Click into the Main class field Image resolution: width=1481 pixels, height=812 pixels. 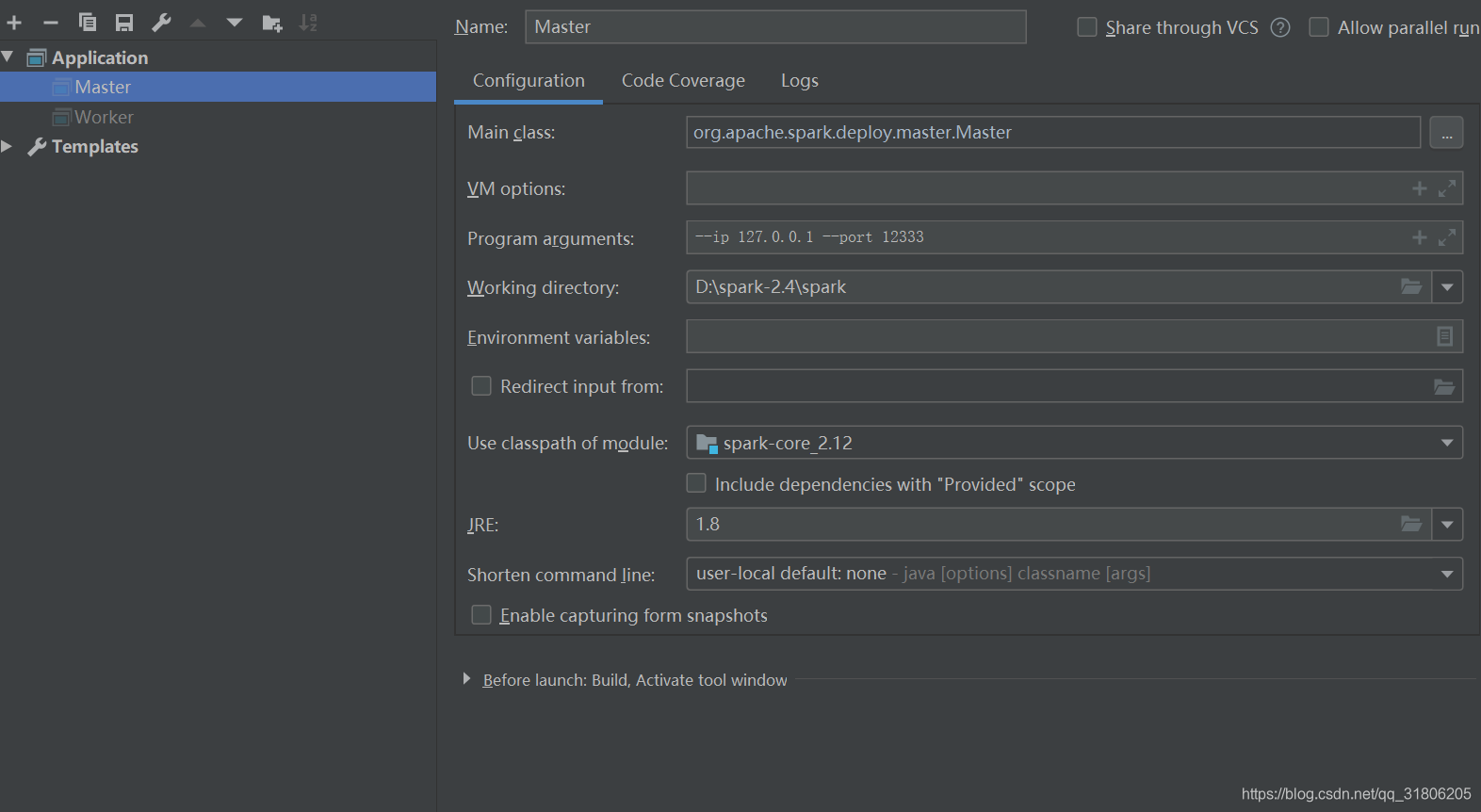pos(1053,133)
